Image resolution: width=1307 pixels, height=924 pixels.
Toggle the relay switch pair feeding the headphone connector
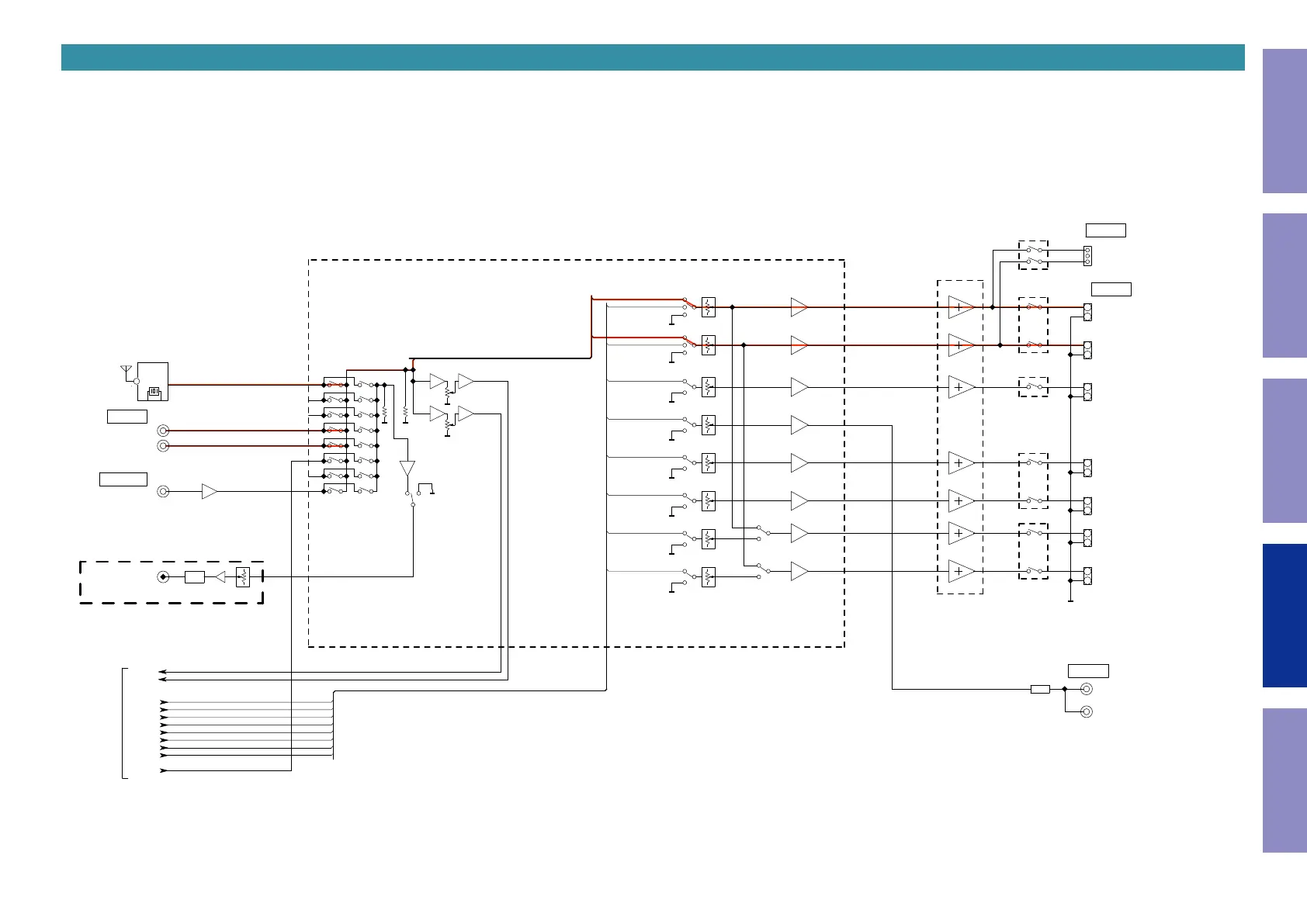1033,255
